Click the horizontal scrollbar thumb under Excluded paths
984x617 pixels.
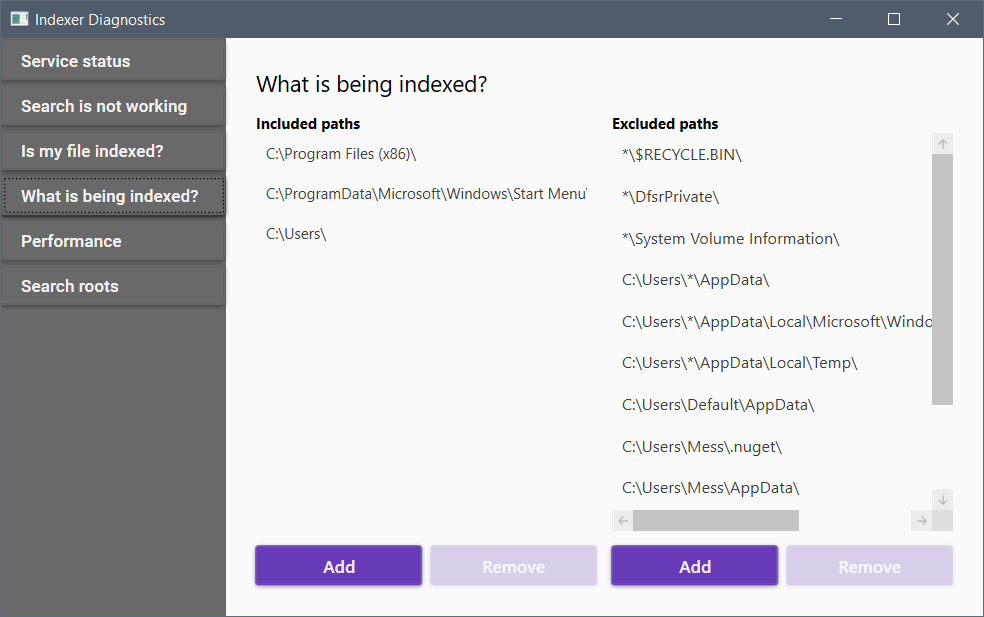[715, 520]
